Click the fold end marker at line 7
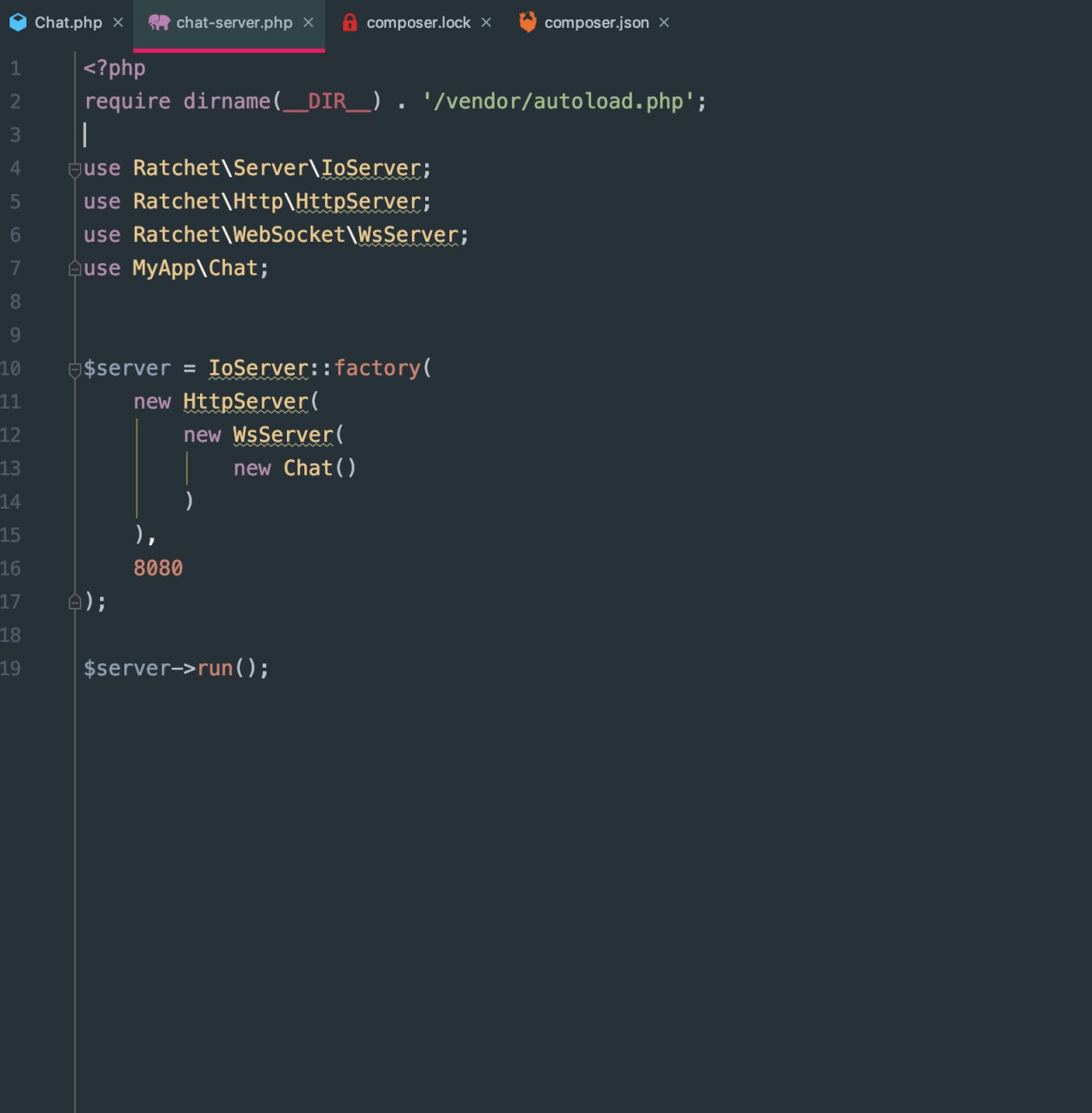The height and width of the screenshot is (1113, 1092). (75, 270)
